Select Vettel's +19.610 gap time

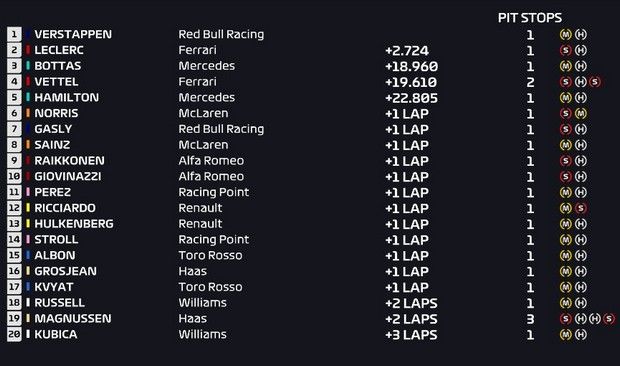point(411,82)
